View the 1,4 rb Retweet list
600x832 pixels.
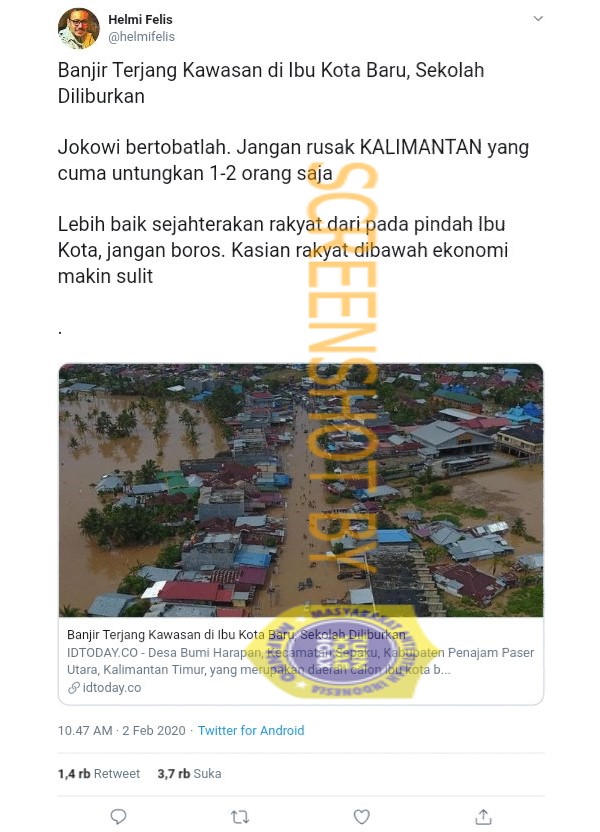point(99,774)
